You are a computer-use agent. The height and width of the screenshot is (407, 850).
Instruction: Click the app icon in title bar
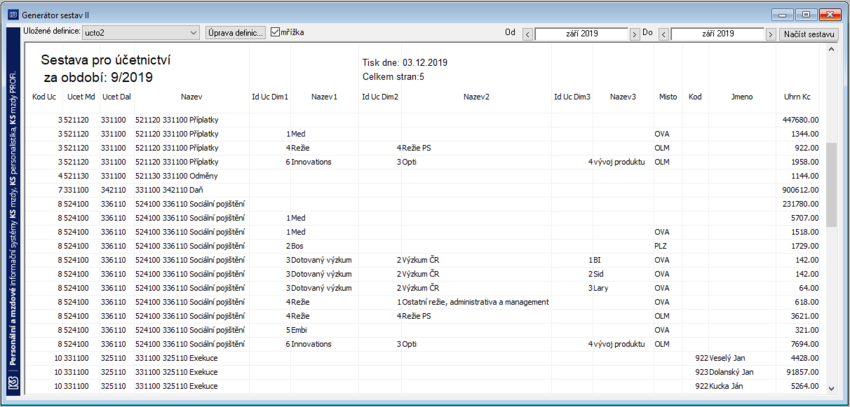pos(13,14)
